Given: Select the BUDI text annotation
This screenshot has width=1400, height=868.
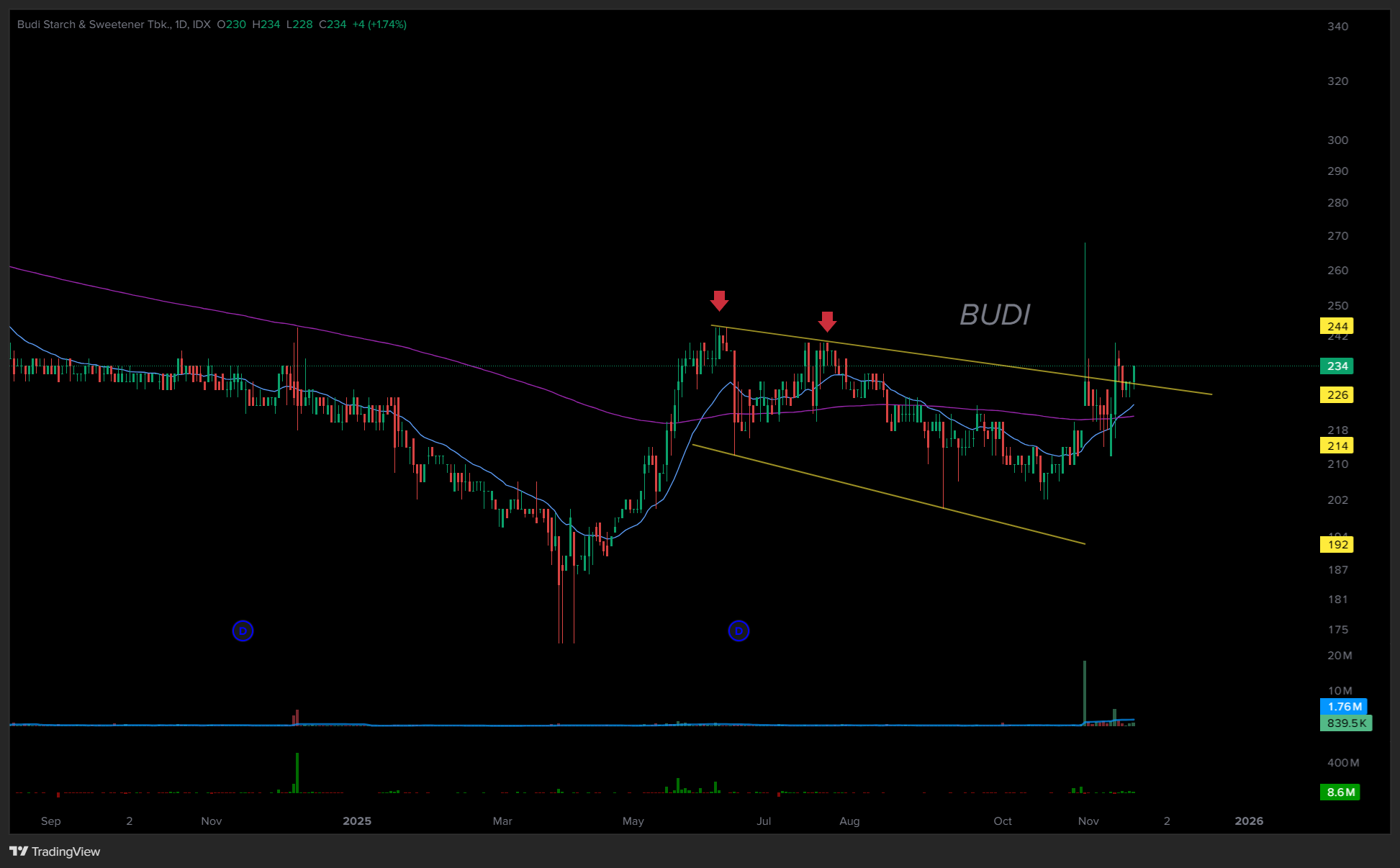Looking at the screenshot, I should 995,315.
